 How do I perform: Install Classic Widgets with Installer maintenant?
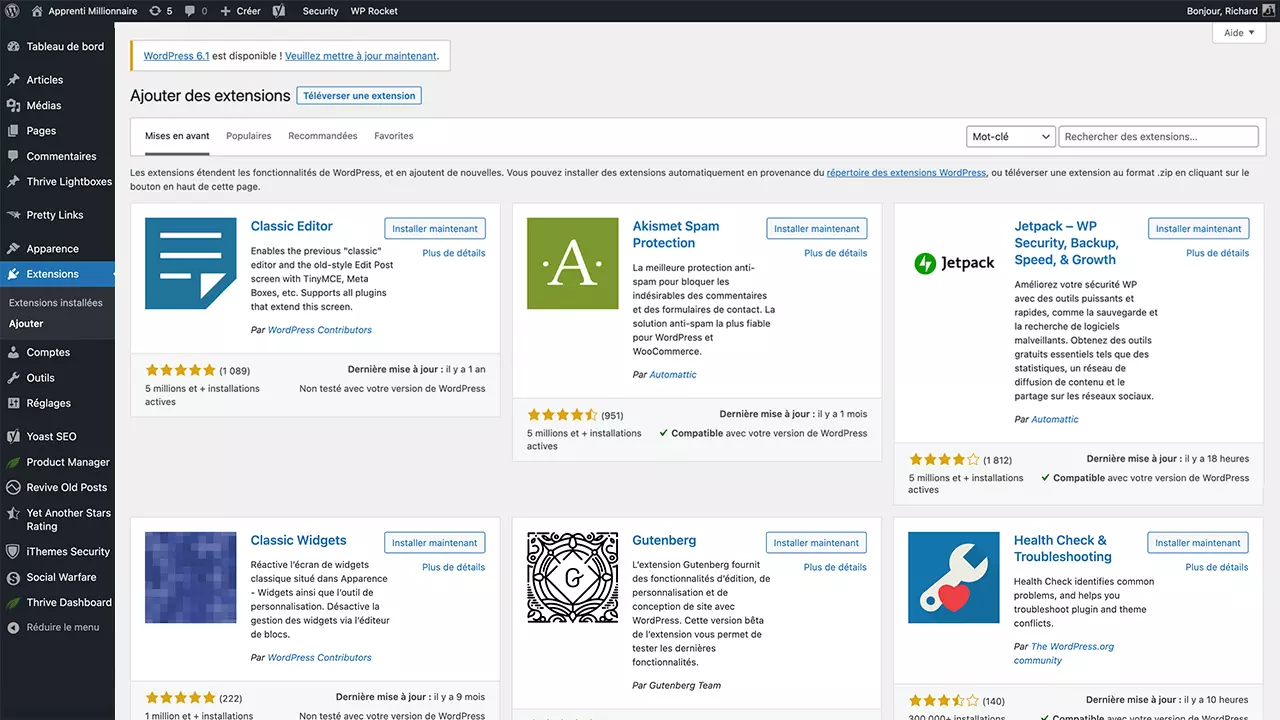point(435,543)
